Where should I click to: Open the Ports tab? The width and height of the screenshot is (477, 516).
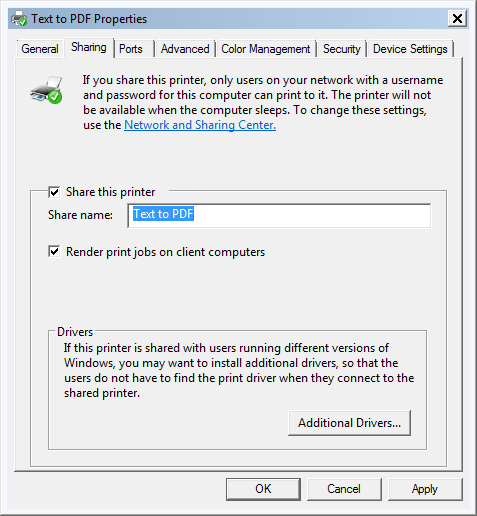pyautogui.click(x=131, y=49)
